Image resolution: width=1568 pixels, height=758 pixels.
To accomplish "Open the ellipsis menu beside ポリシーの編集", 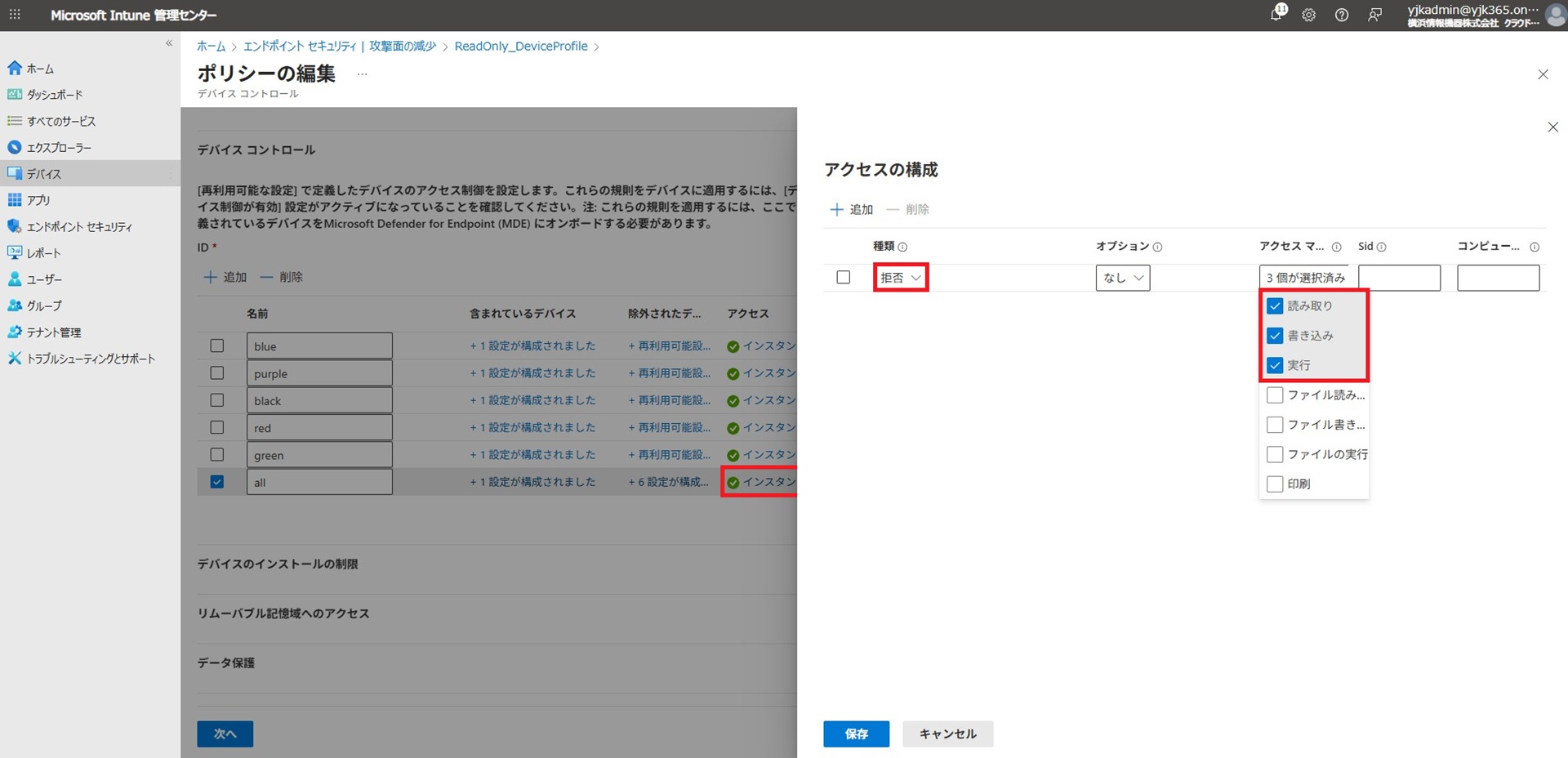I will pos(363,74).
